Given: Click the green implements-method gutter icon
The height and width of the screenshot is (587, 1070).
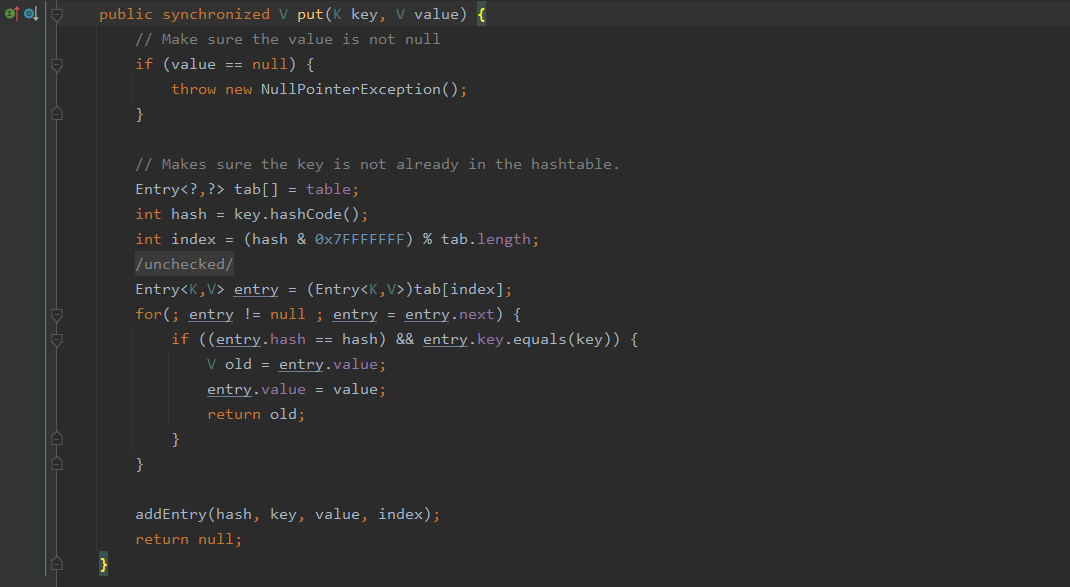Looking at the screenshot, I should (12, 14).
